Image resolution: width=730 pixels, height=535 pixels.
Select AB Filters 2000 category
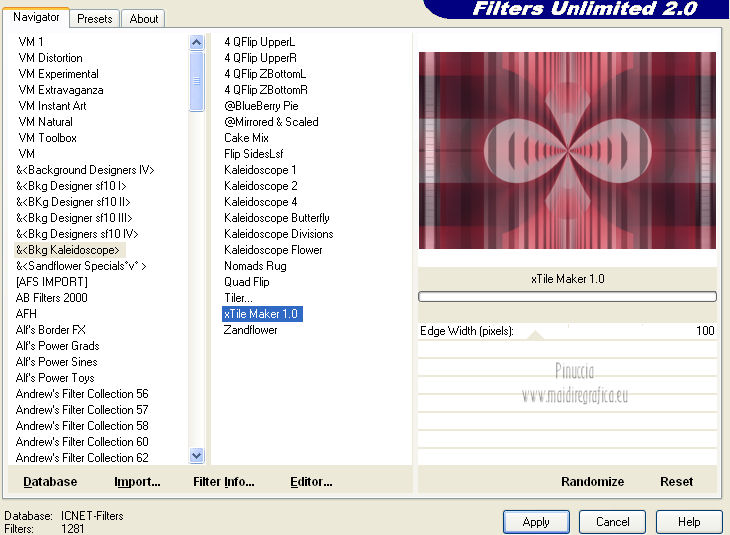point(52,298)
